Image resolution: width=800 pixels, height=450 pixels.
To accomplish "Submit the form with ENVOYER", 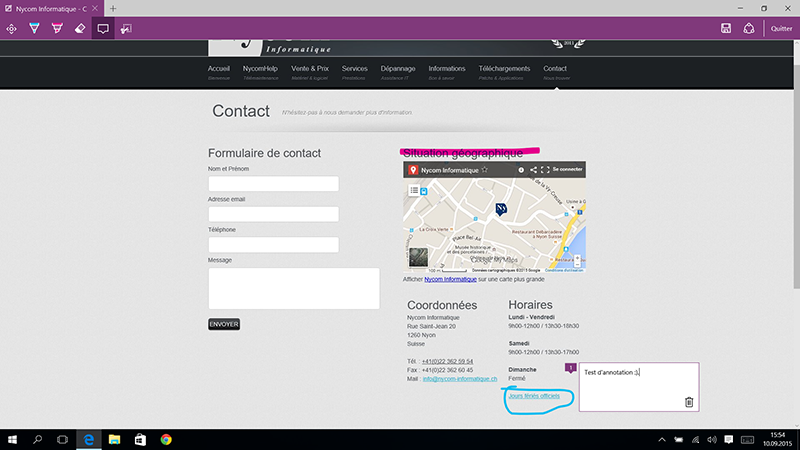I will coord(224,324).
